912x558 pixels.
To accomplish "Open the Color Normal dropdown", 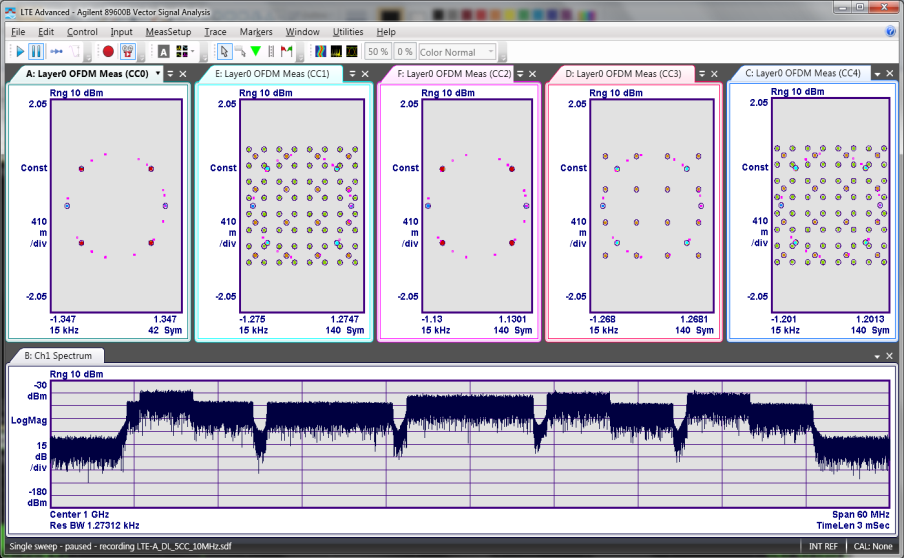I will point(457,51).
